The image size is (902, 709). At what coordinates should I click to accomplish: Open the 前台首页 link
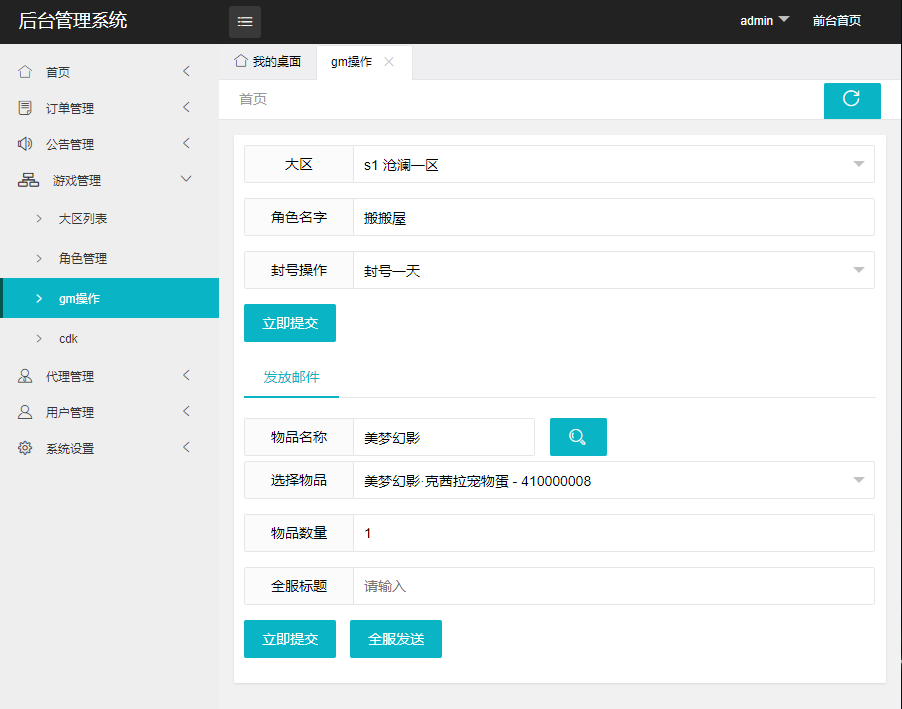coord(836,20)
